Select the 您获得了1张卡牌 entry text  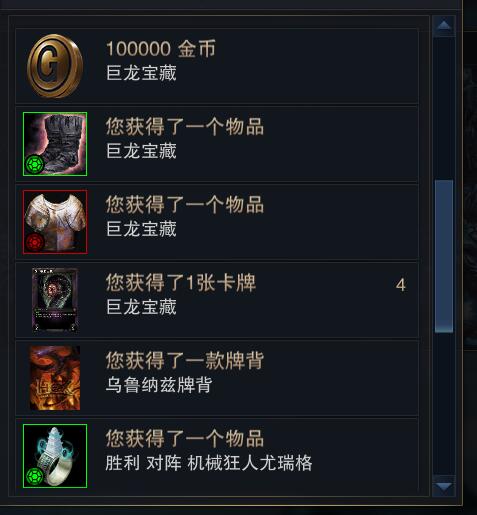point(181,283)
